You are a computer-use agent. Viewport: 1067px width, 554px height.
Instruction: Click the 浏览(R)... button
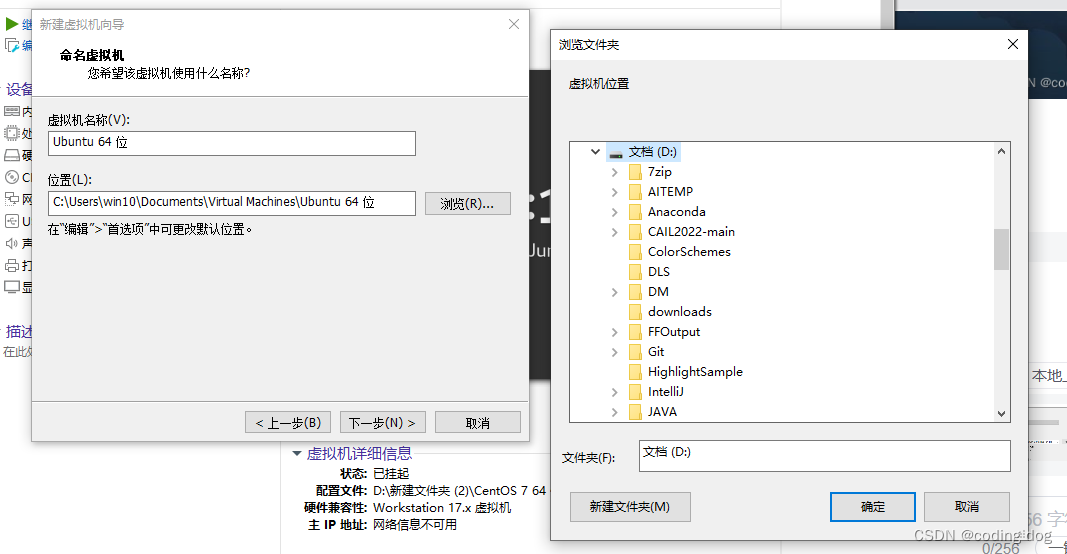(467, 203)
